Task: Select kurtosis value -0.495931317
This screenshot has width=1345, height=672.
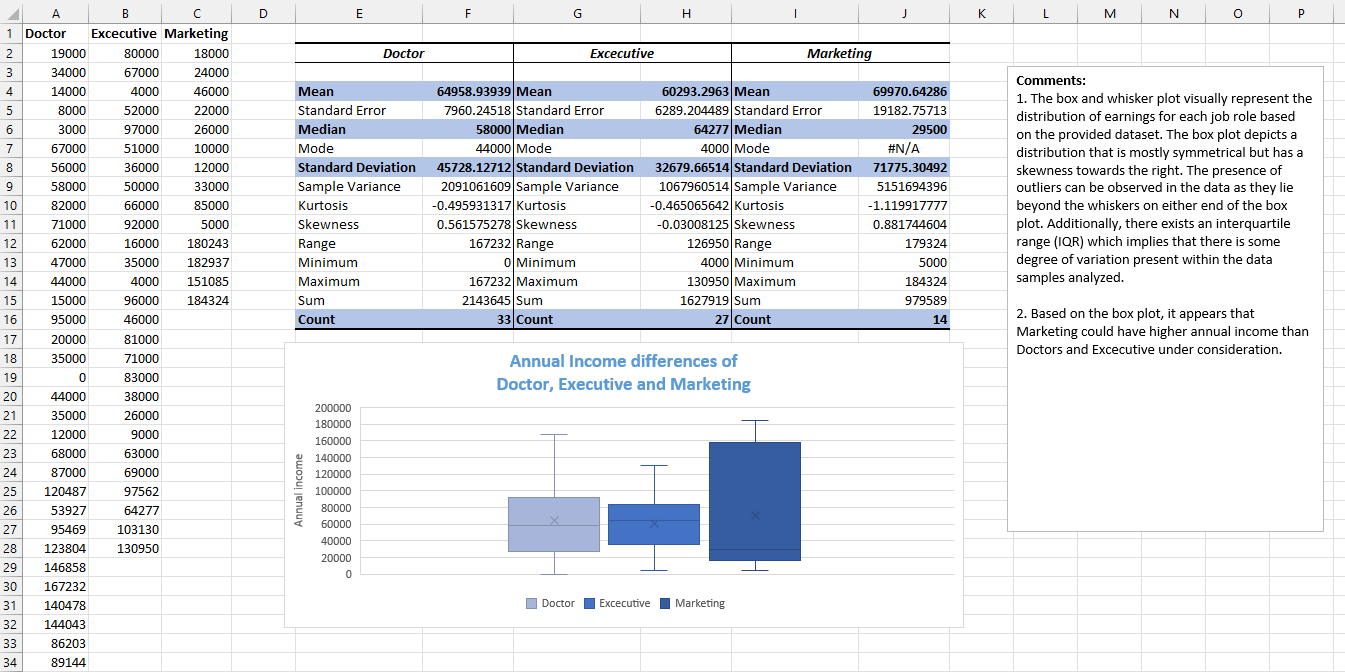Action: click(468, 205)
